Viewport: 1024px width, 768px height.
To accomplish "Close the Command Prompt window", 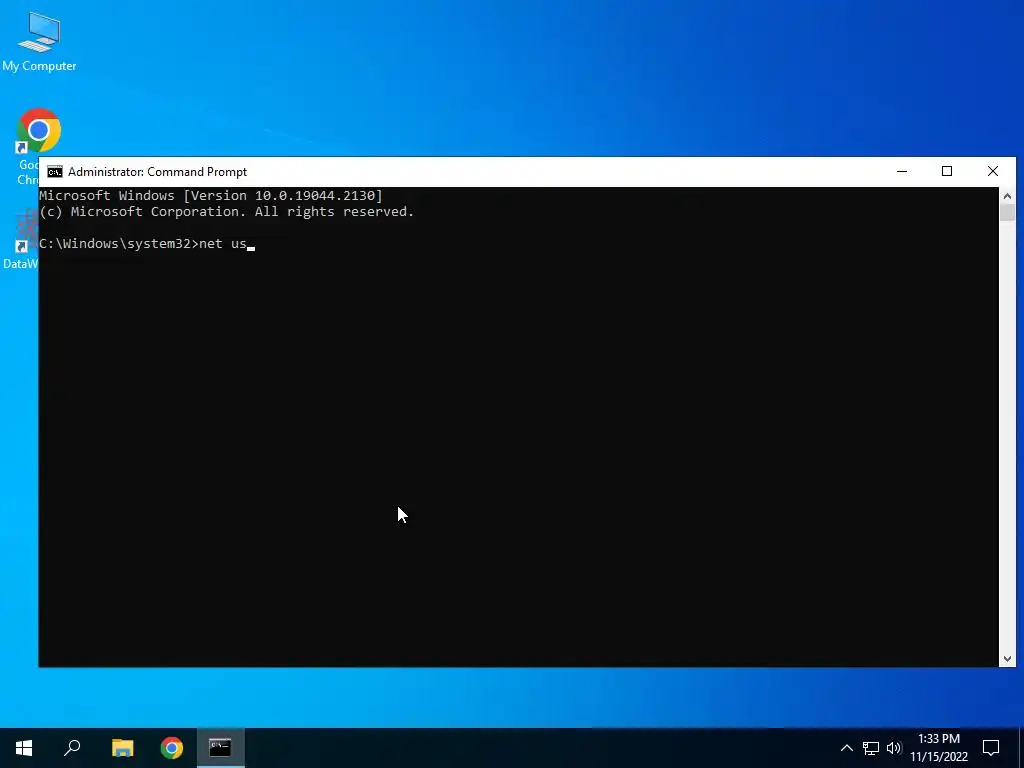I will [x=993, y=171].
